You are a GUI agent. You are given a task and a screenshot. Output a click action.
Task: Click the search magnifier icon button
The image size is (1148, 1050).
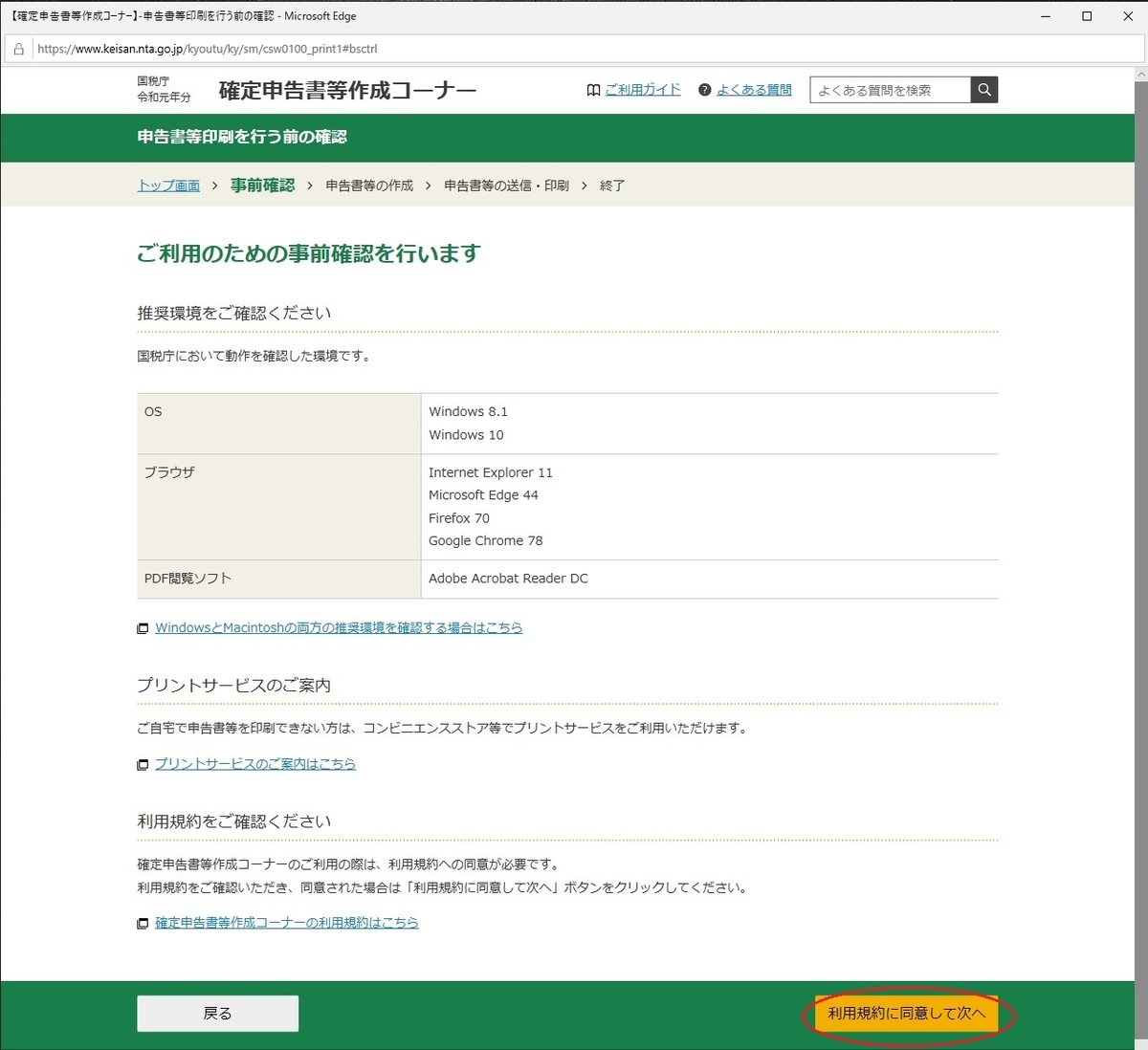(x=984, y=90)
